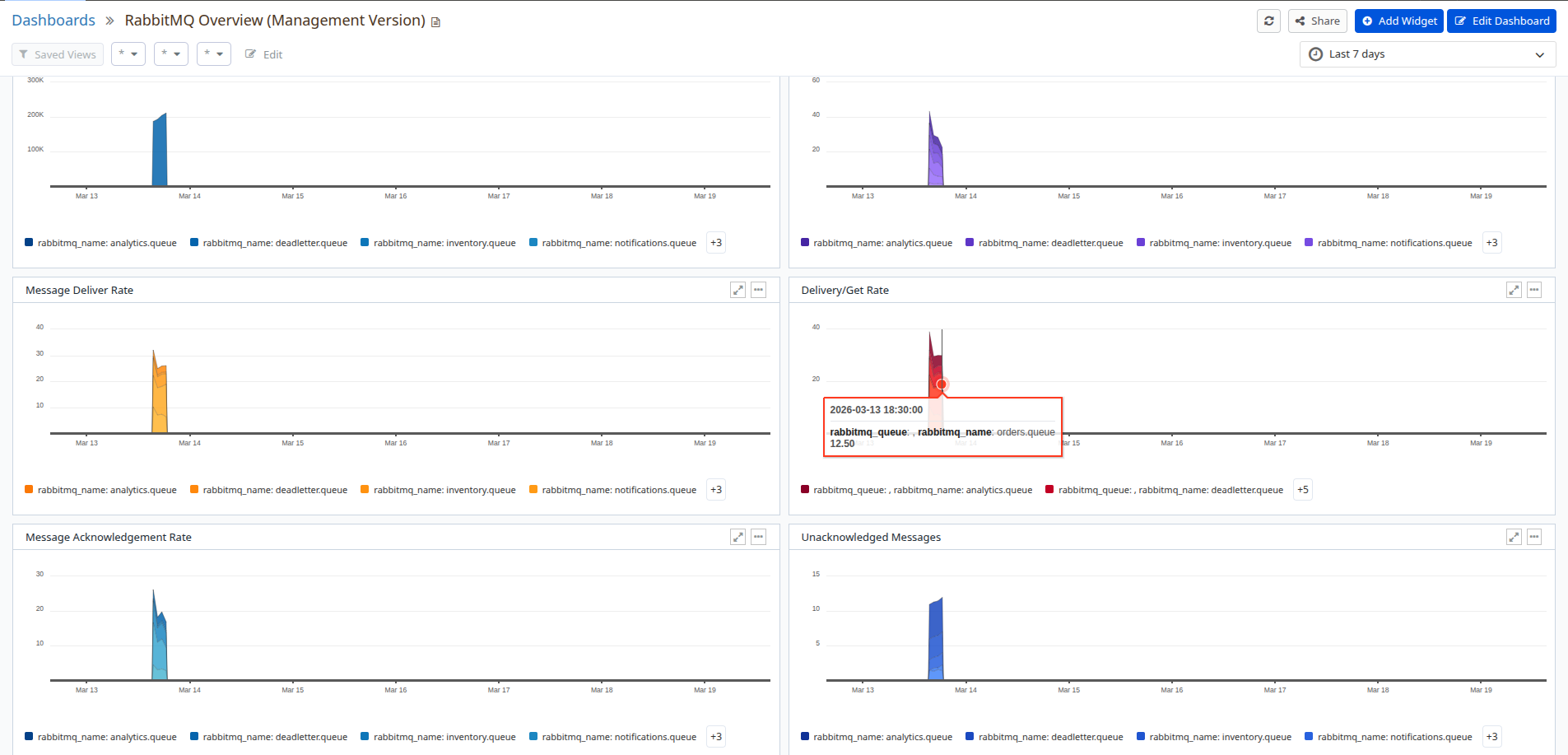This screenshot has width=1568, height=755.
Task: Navigate to the Dashboards page
Action: (53, 20)
